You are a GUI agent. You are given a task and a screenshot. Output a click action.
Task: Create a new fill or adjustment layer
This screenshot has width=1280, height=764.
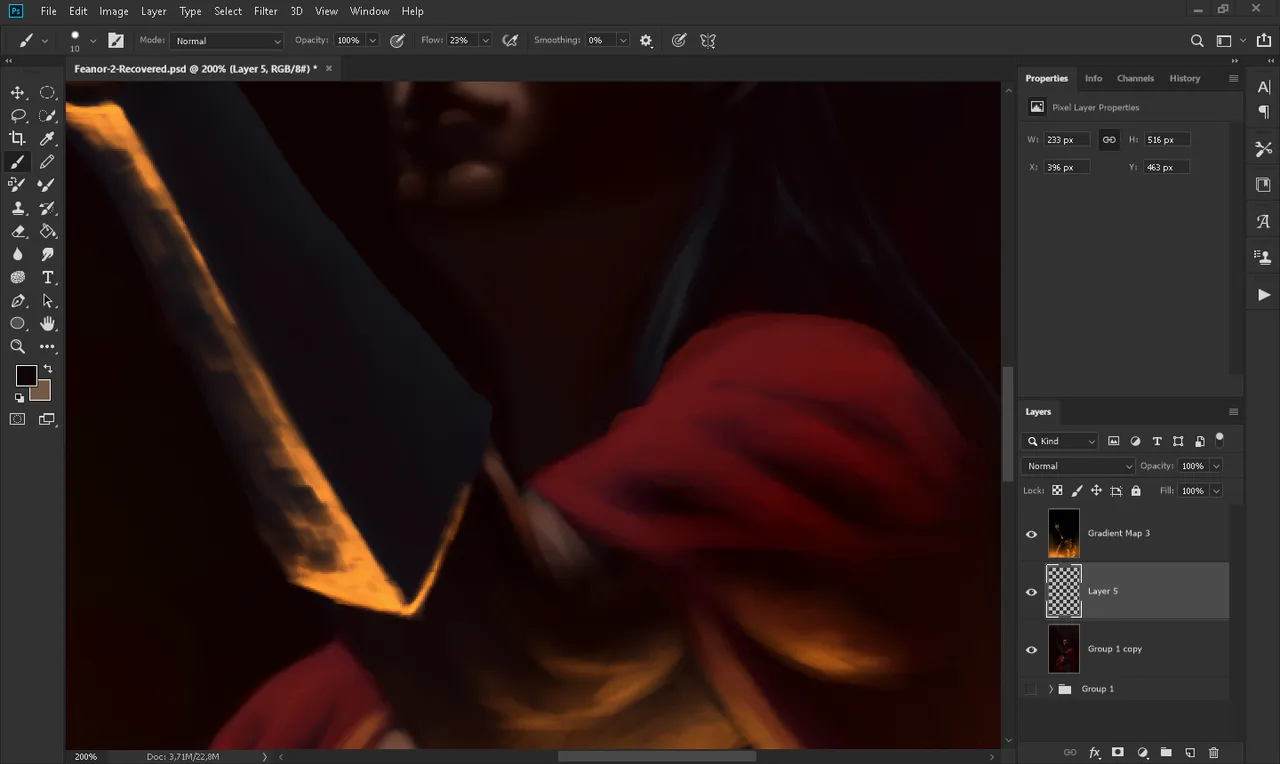(x=1142, y=752)
